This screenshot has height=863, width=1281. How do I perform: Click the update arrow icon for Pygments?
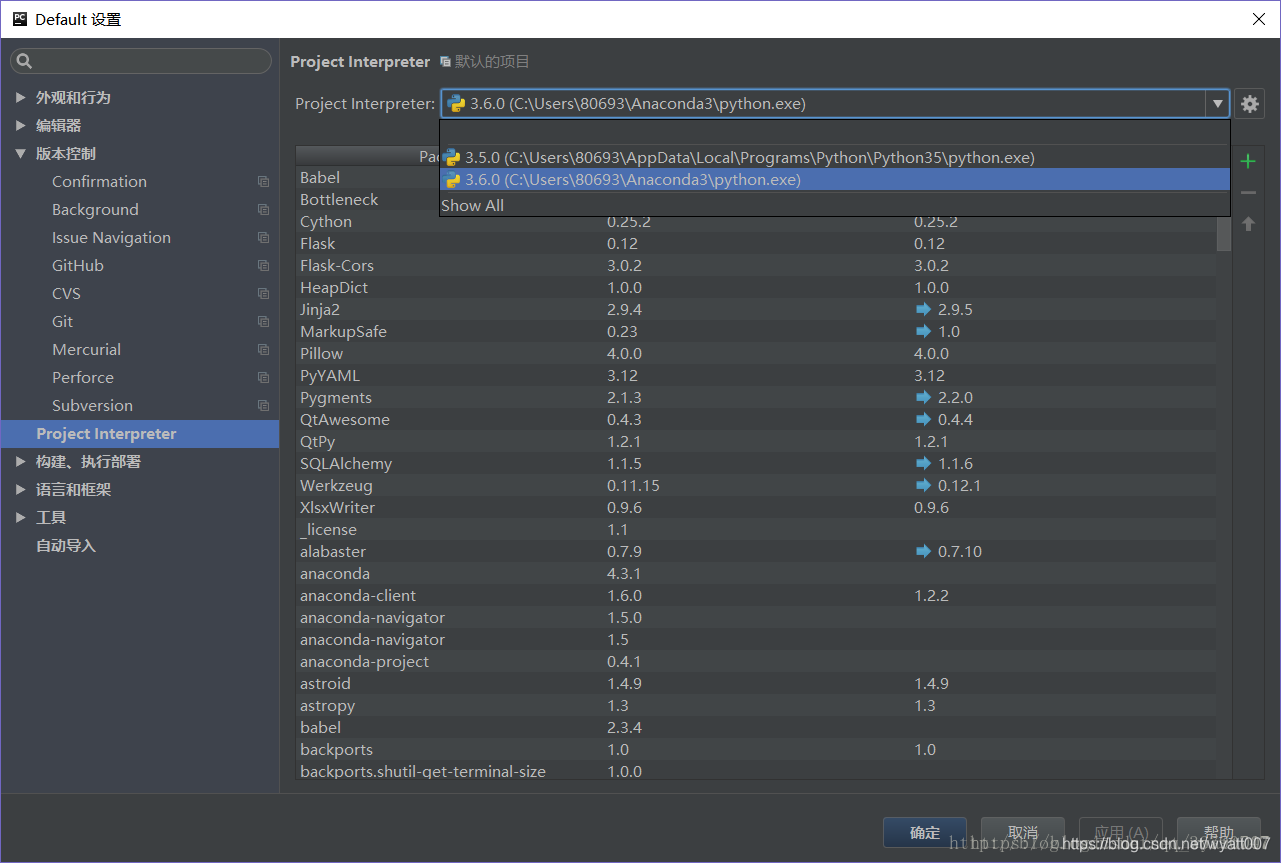923,398
